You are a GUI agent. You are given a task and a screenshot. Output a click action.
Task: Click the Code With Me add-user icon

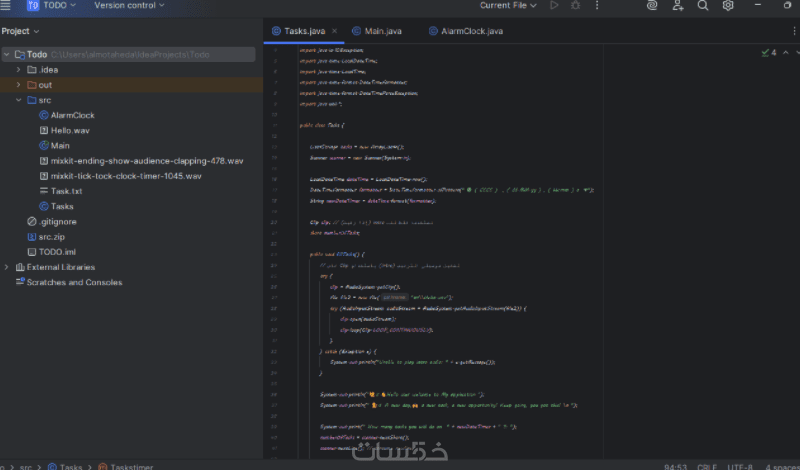click(x=678, y=6)
